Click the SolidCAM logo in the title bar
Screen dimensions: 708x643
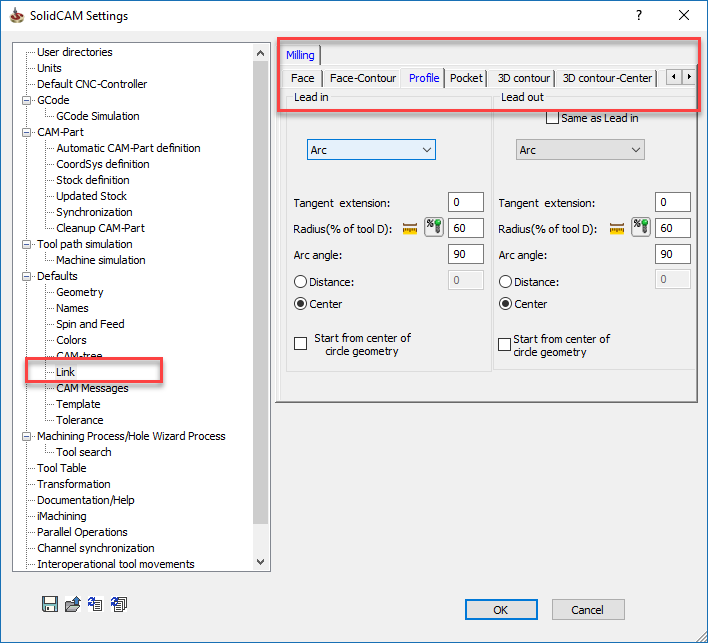point(17,15)
